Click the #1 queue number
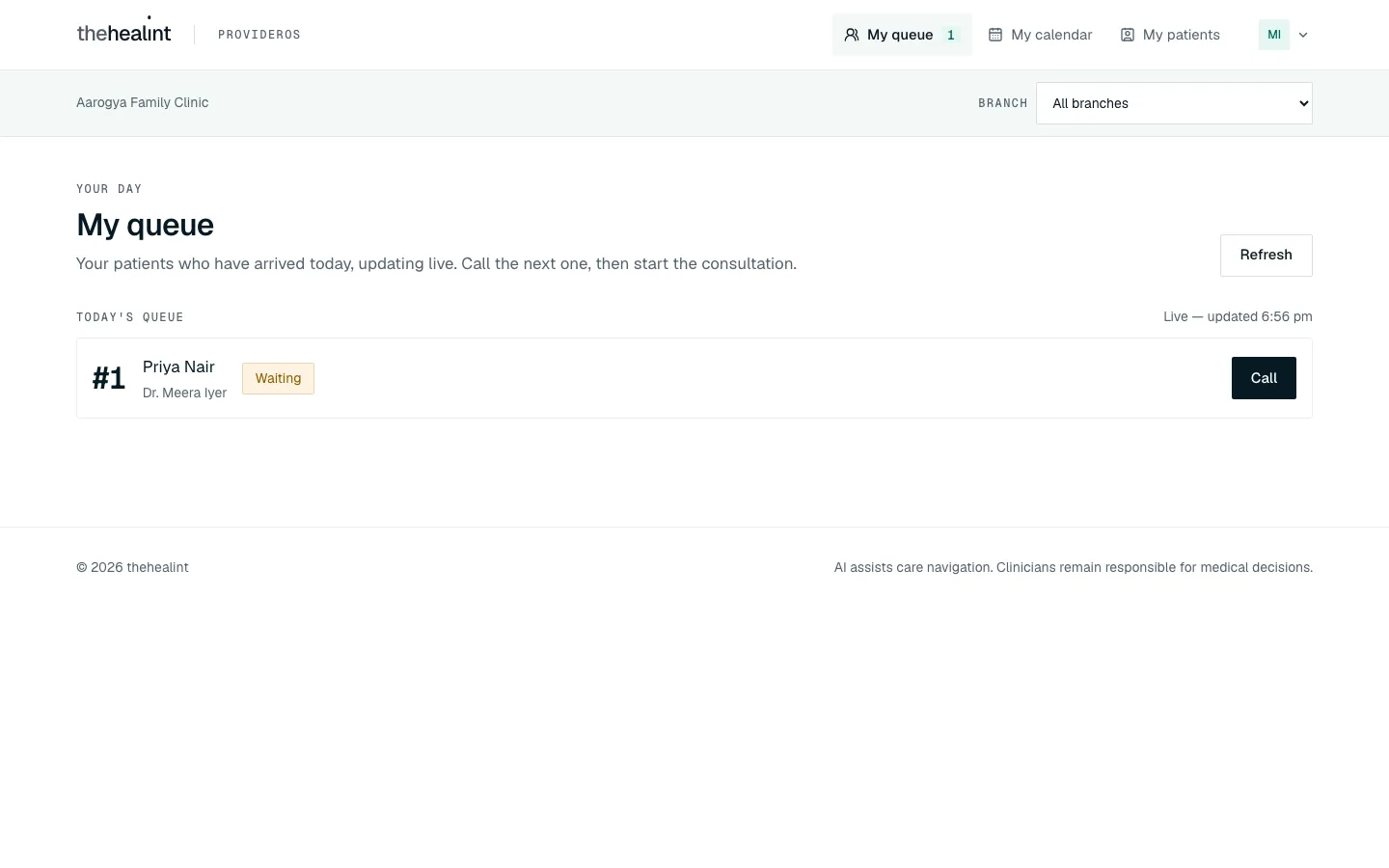 click(109, 378)
